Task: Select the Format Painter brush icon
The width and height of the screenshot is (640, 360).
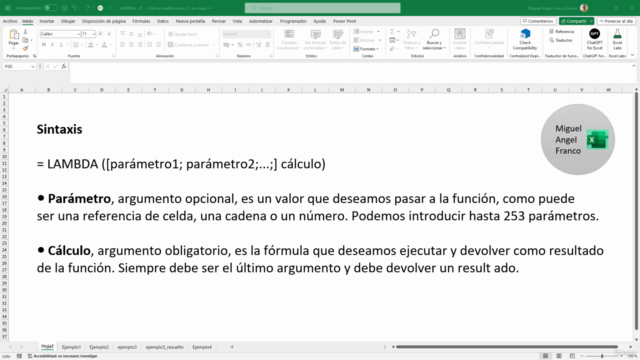Action: tap(25, 48)
